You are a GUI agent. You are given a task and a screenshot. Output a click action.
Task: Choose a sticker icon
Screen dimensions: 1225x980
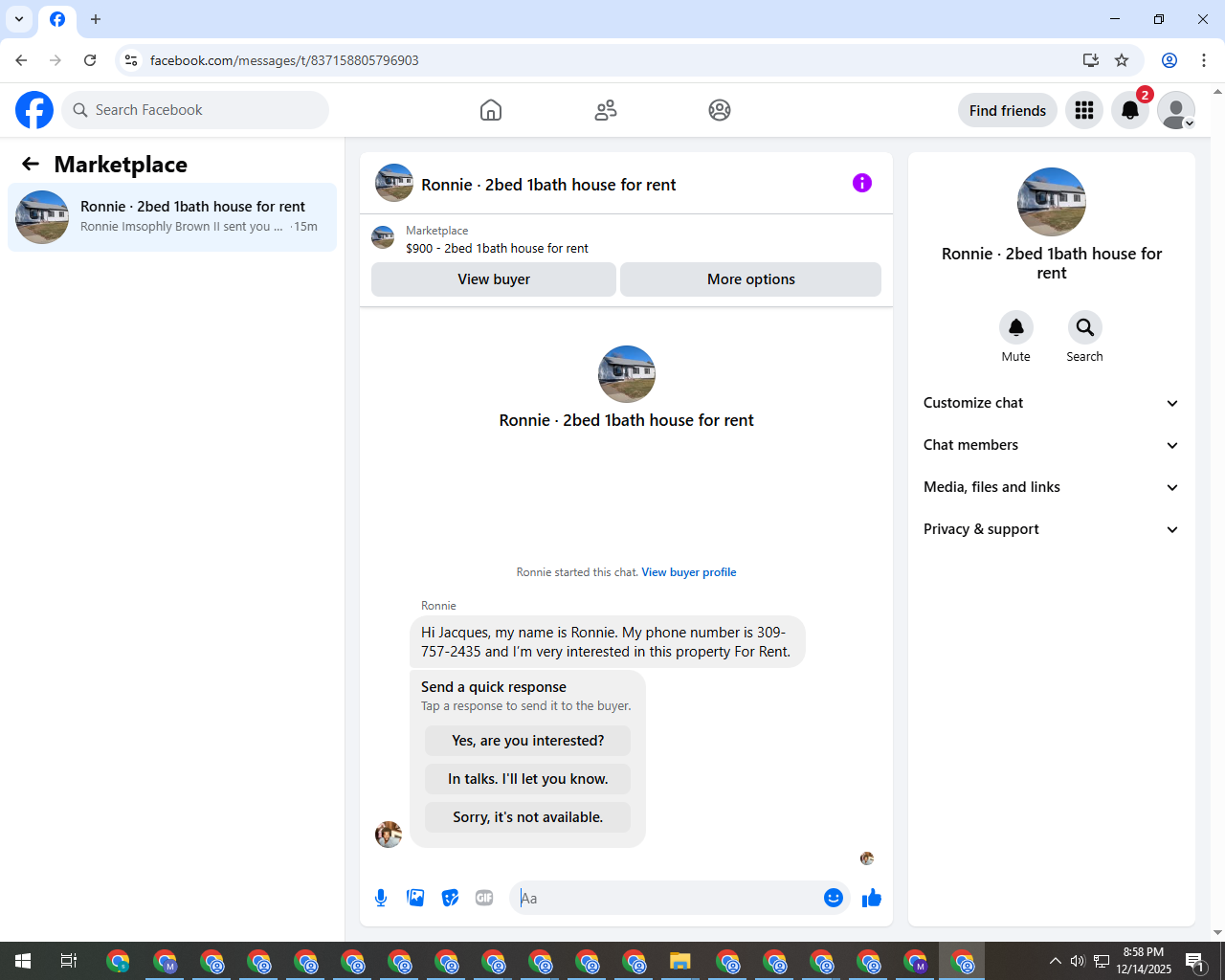(450, 898)
